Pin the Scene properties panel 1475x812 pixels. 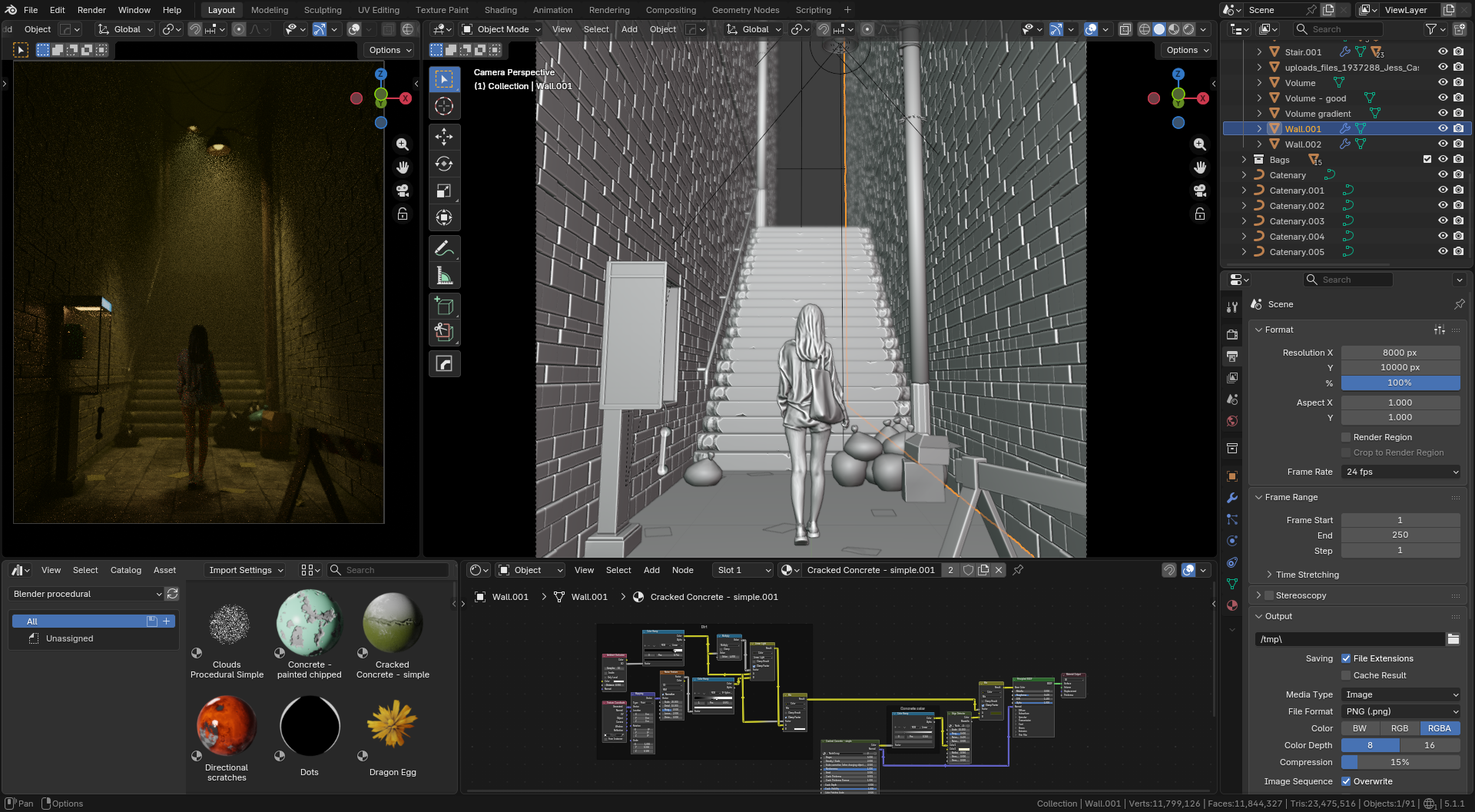1459,304
